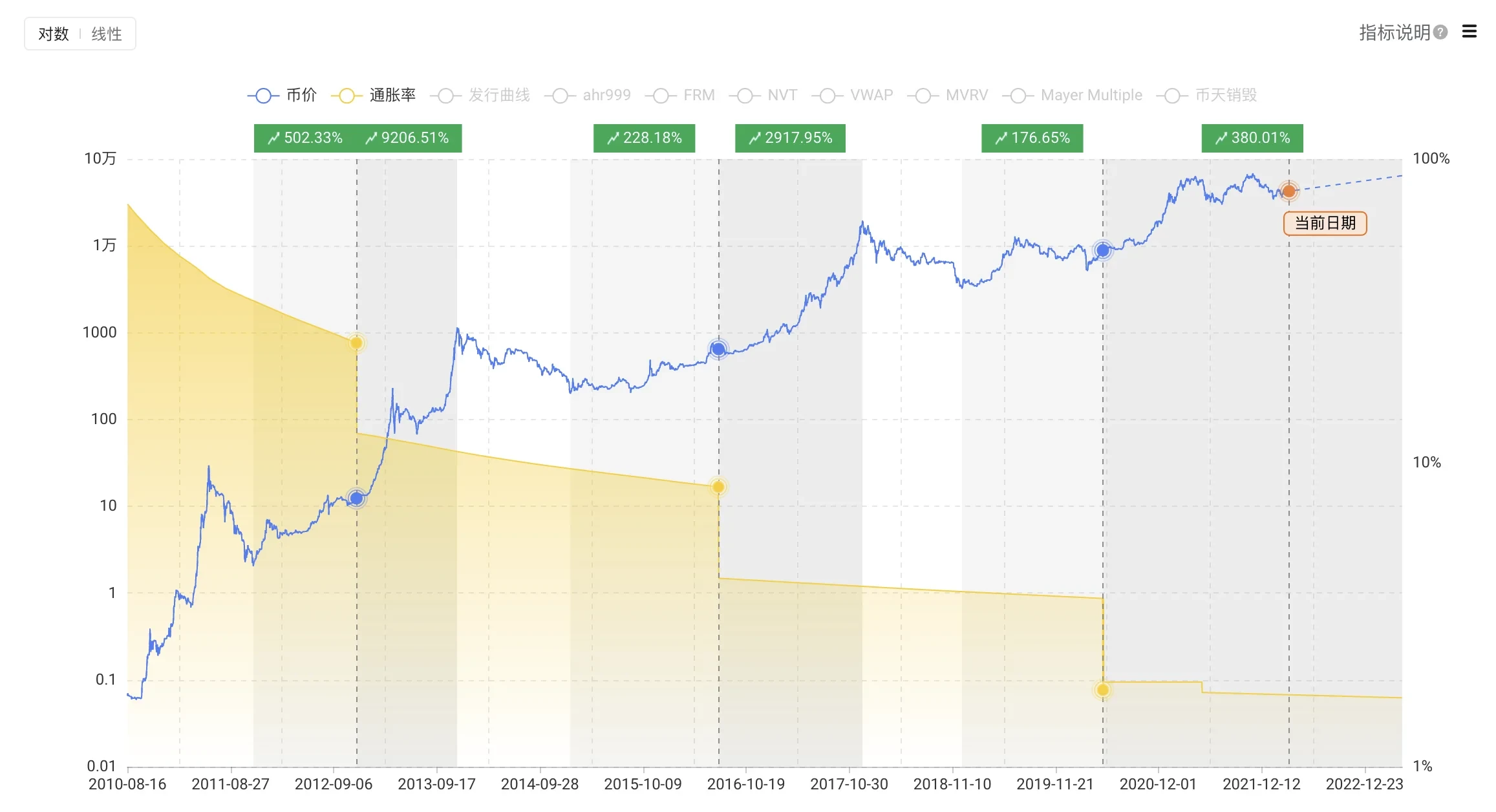Click the question mark help icon
Image resolution: width=1496 pixels, height=812 pixels.
pyautogui.click(x=1440, y=32)
